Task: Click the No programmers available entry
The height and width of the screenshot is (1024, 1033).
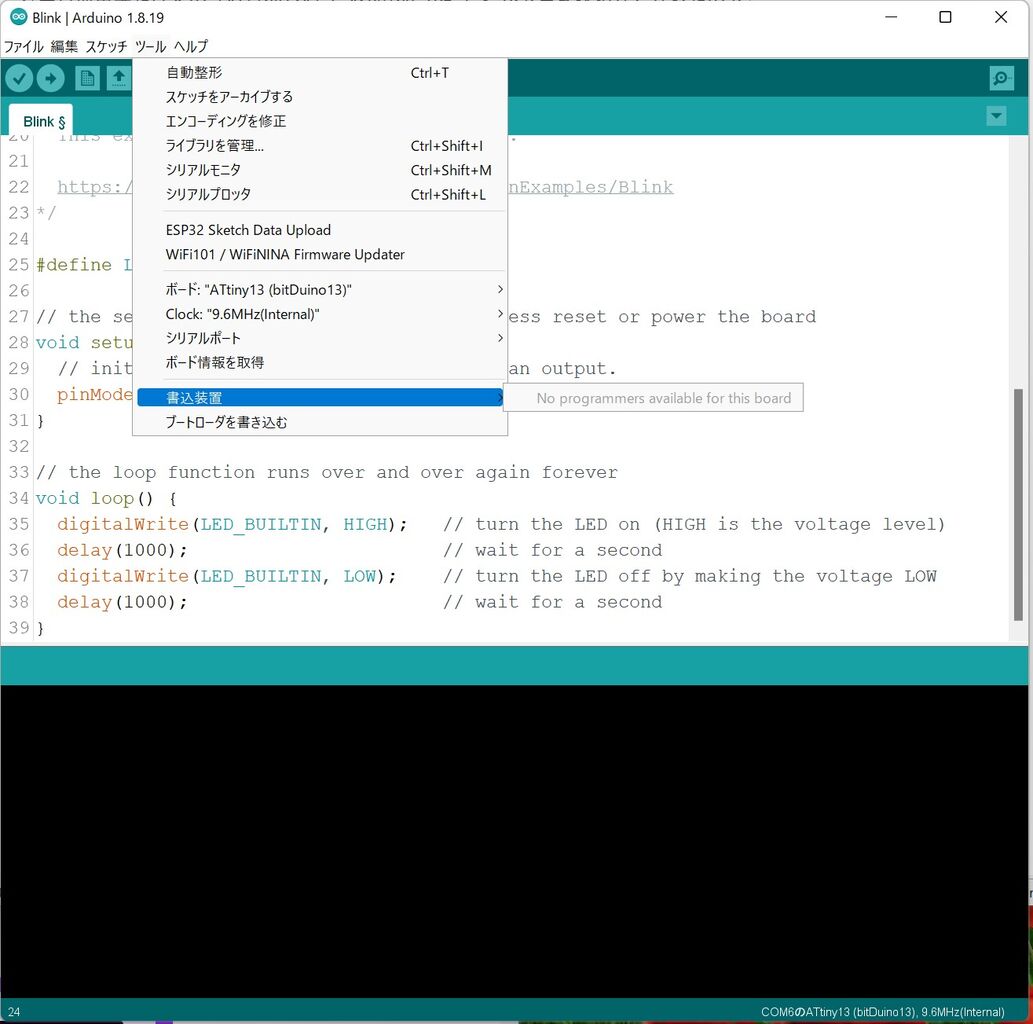Action: [654, 398]
